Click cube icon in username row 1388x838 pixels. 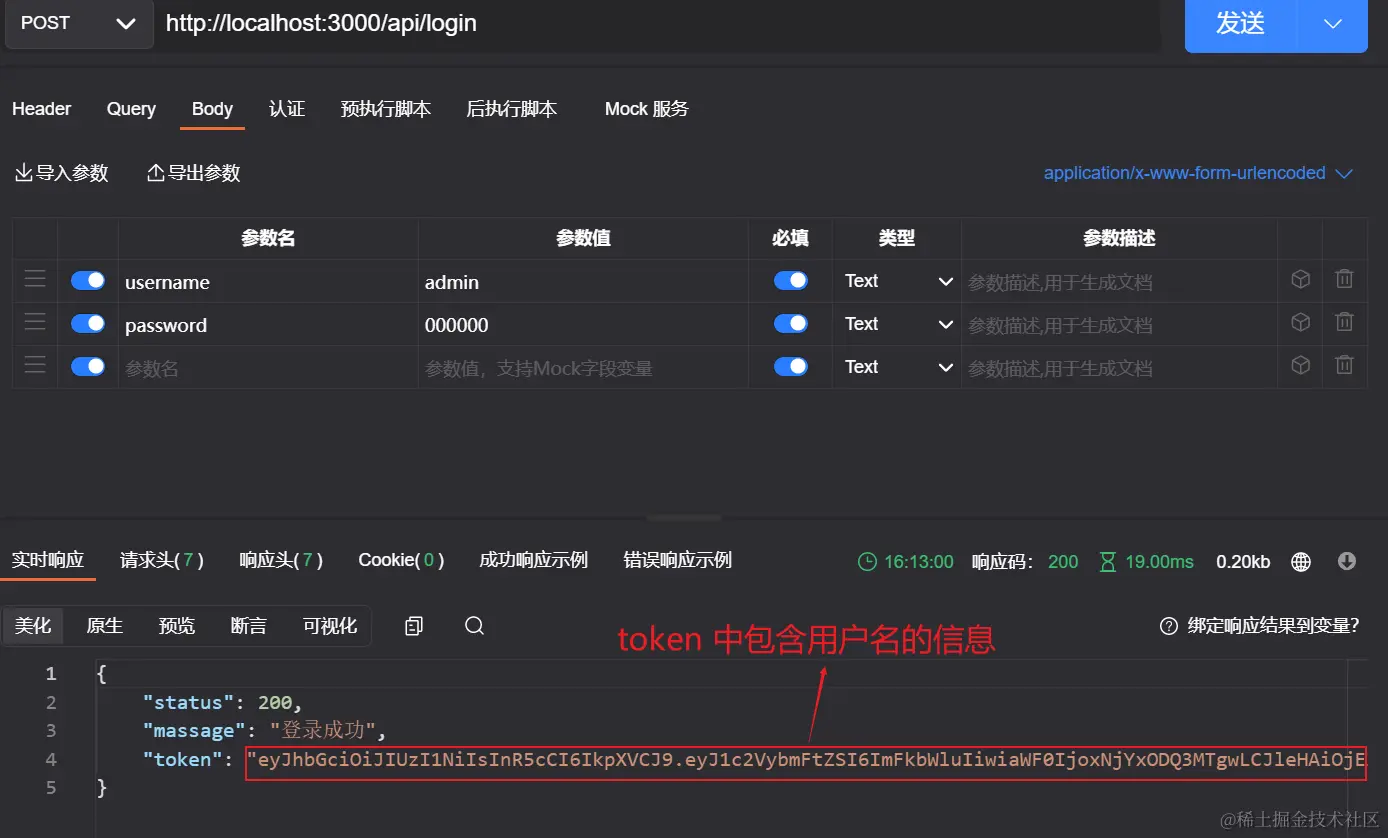click(1300, 280)
